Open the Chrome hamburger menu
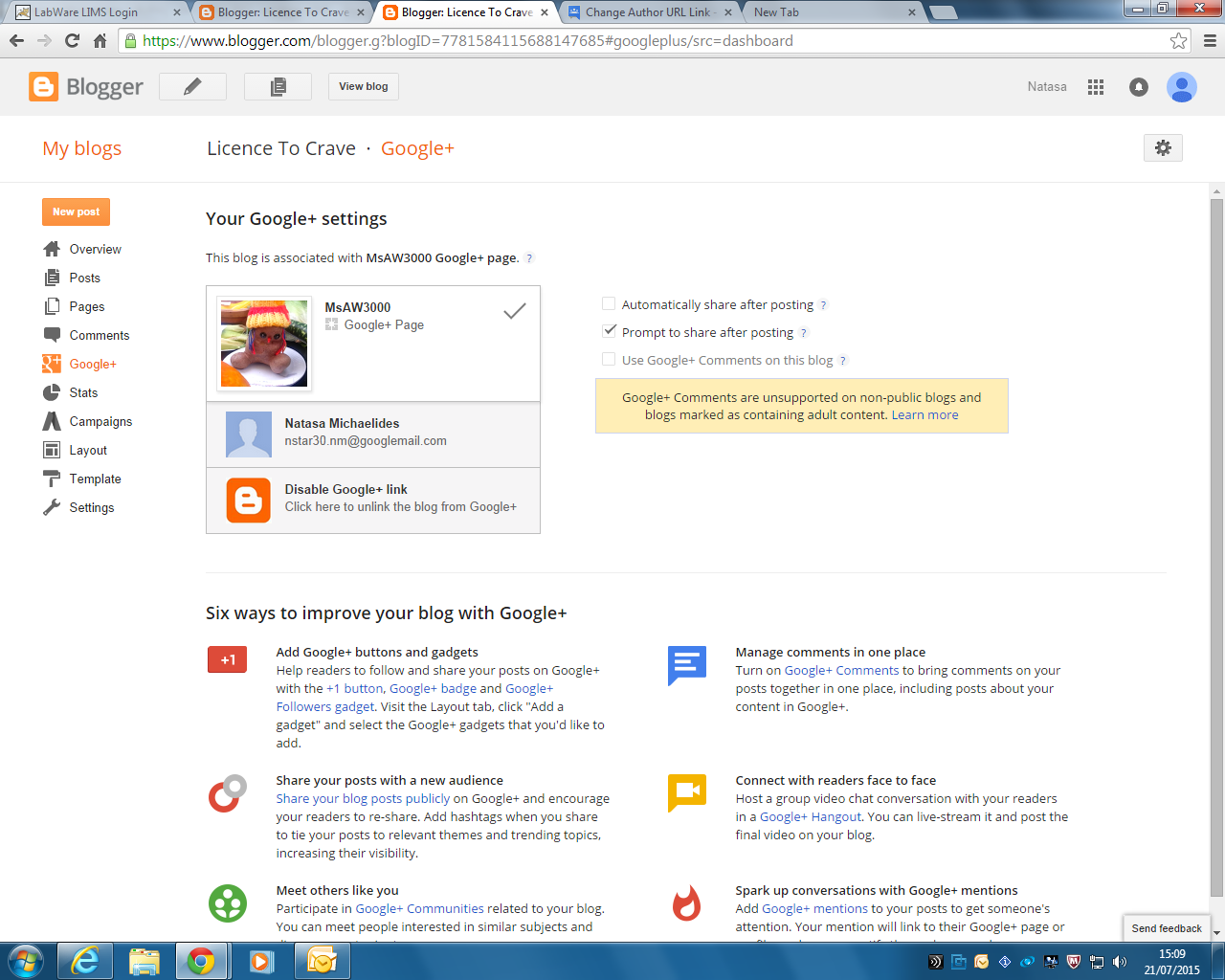The height and width of the screenshot is (980, 1225). click(1210, 40)
